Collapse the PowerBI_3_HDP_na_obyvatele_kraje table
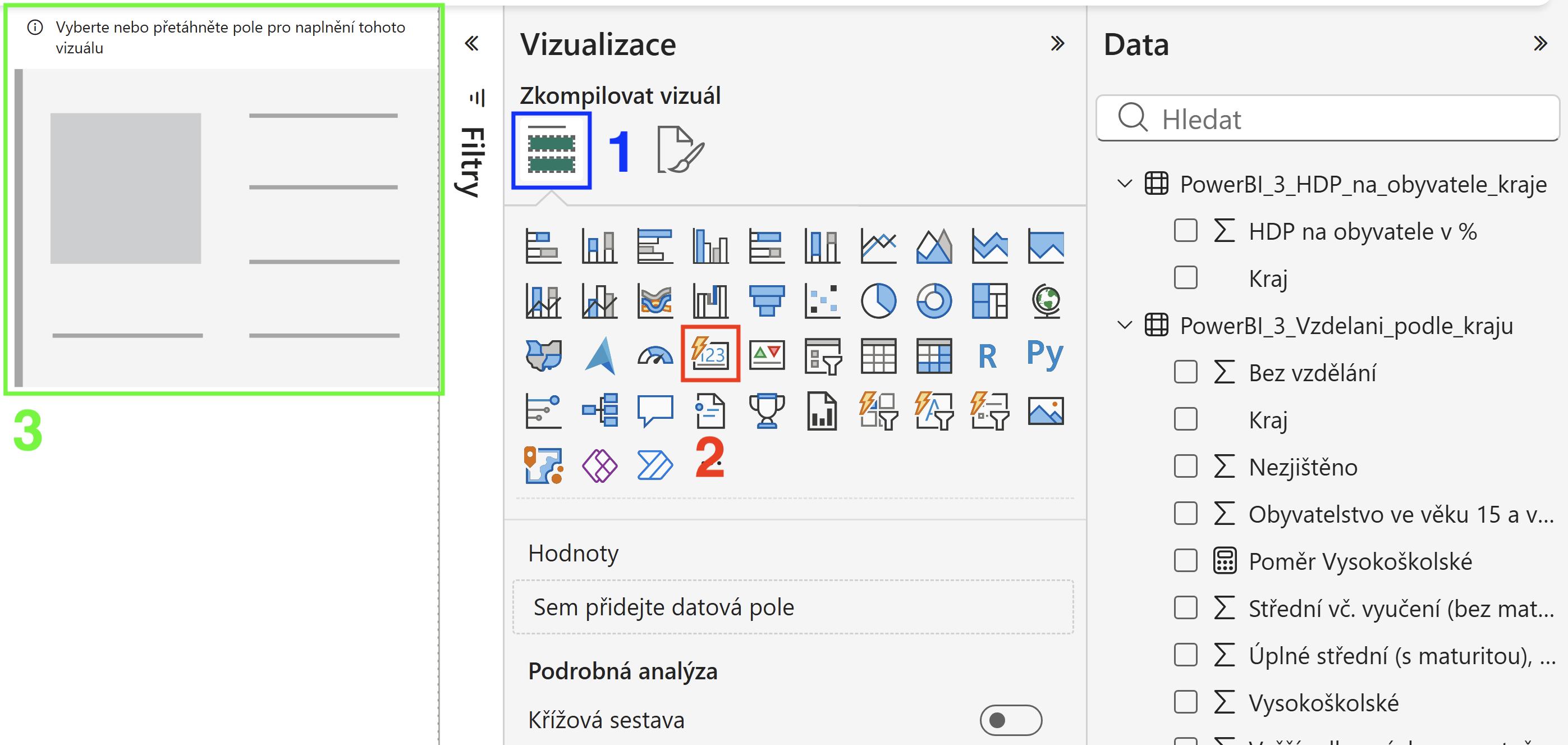1568x745 pixels. [x=1125, y=184]
